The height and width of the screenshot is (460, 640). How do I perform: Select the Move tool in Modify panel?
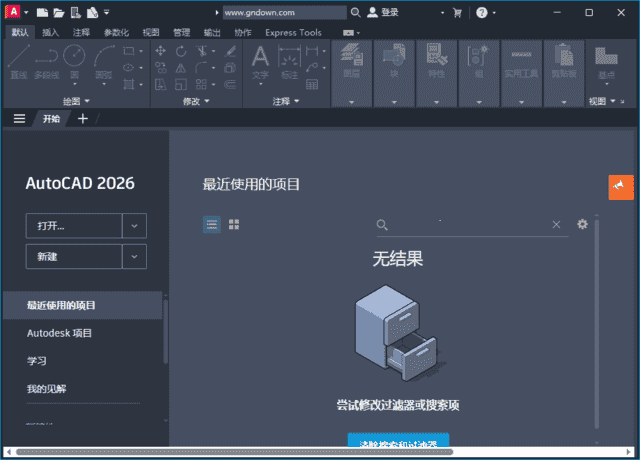point(160,51)
